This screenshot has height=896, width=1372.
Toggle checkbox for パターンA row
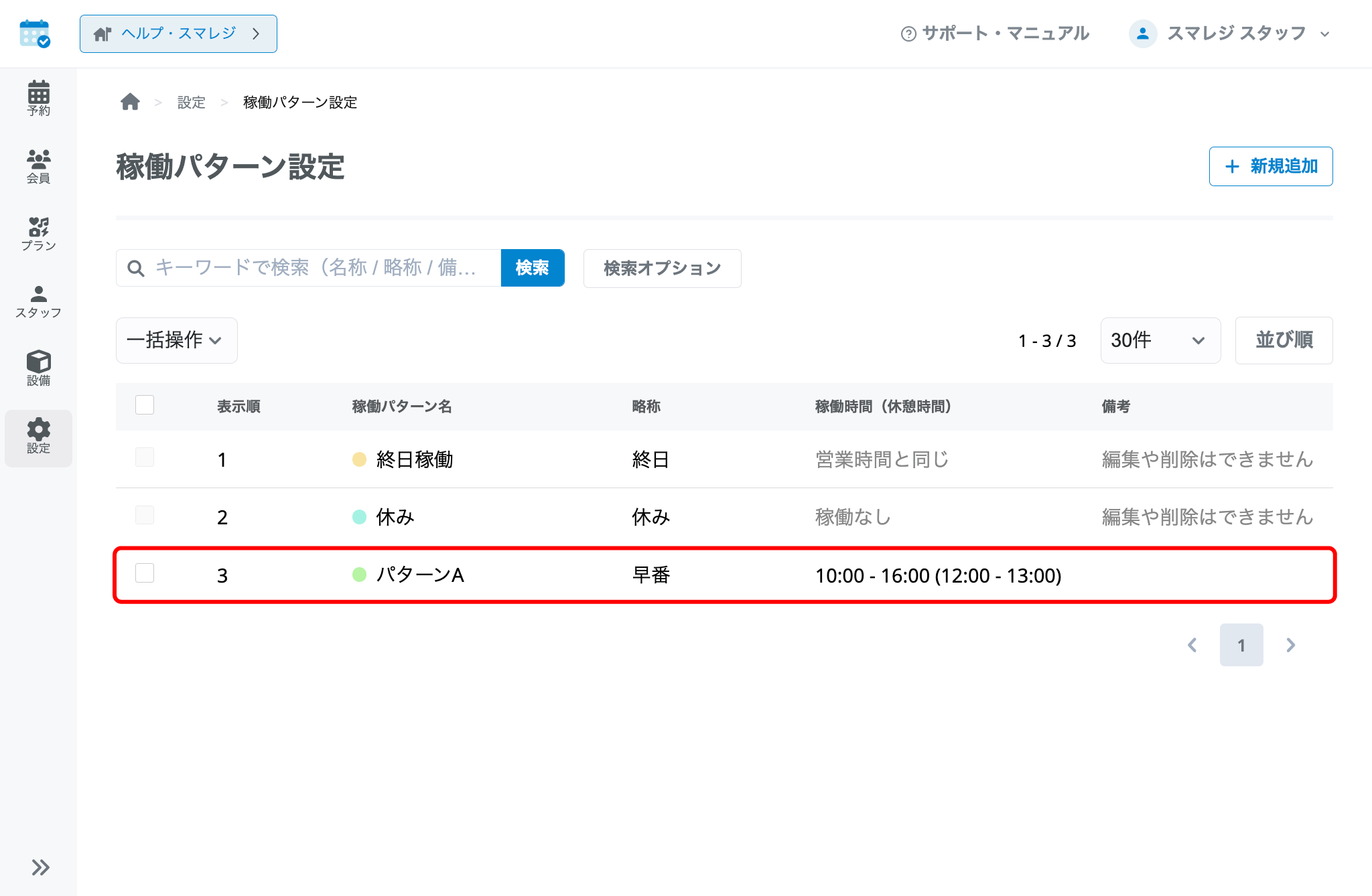tap(145, 573)
